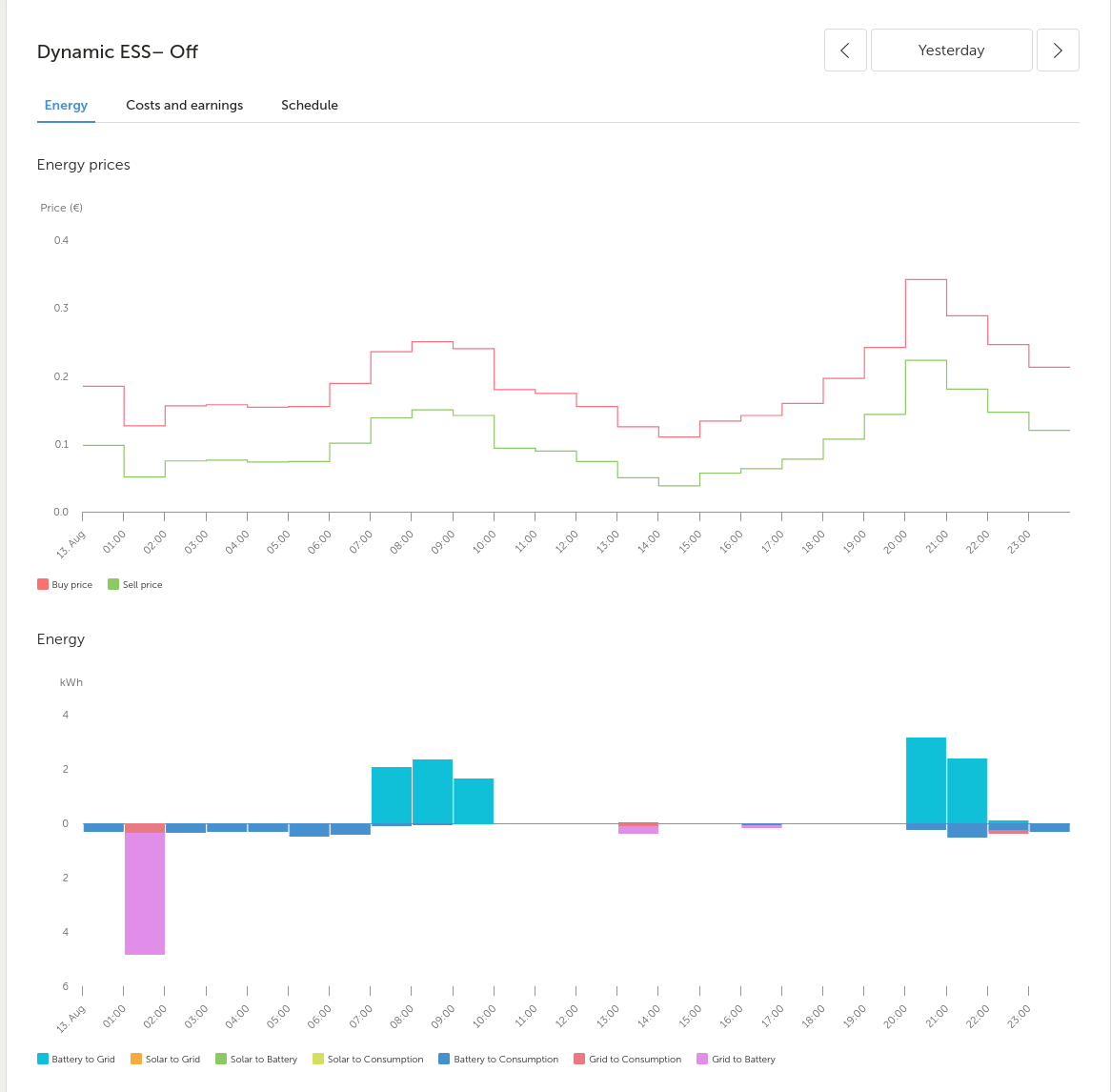This screenshot has width=1111, height=1092.
Task: Open the Schedule tab
Action: pyautogui.click(x=309, y=105)
